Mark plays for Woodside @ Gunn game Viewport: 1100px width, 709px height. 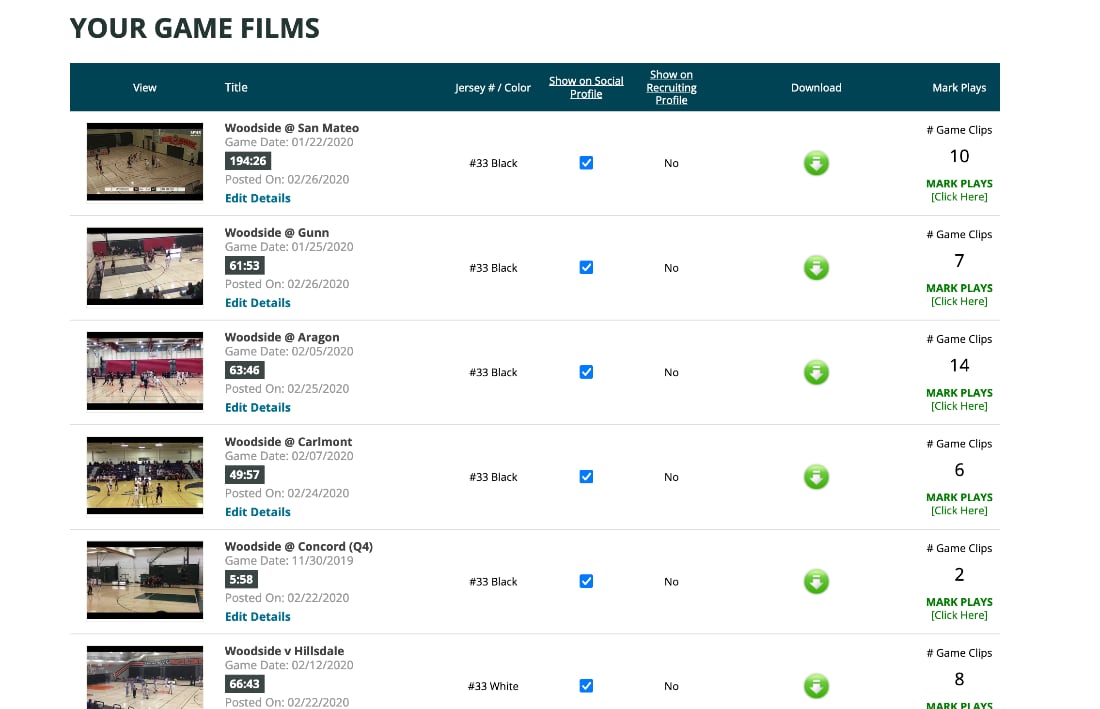pyautogui.click(x=959, y=294)
